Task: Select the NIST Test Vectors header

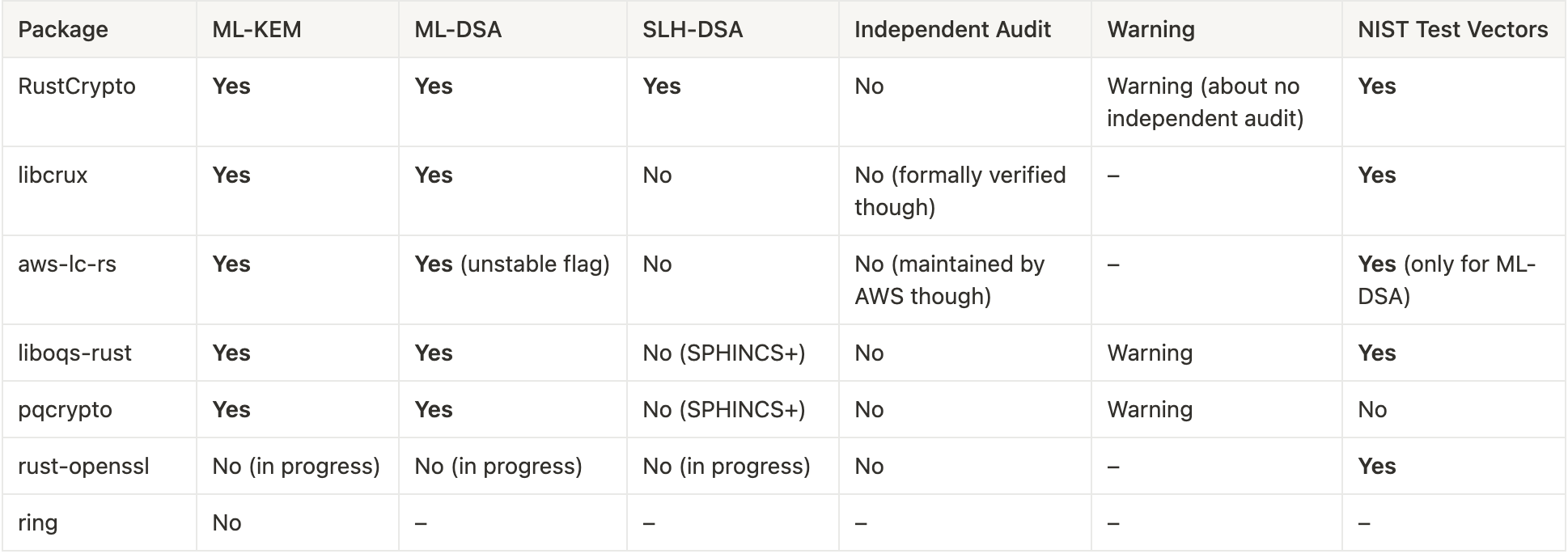Action: coord(1452,30)
